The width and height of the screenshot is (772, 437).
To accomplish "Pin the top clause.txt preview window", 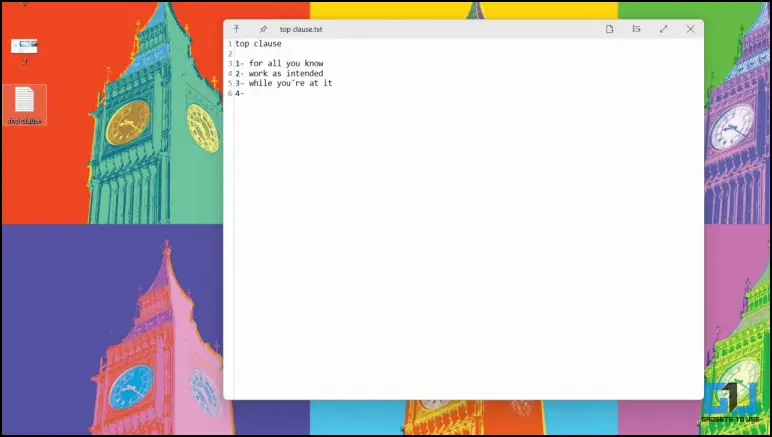I will tap(263, 29).
